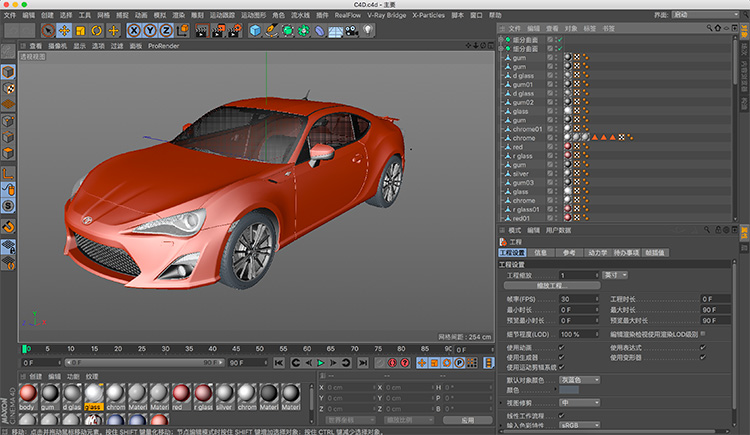
Task: Click the timeline preview range slider
Action: click(144, 363)
